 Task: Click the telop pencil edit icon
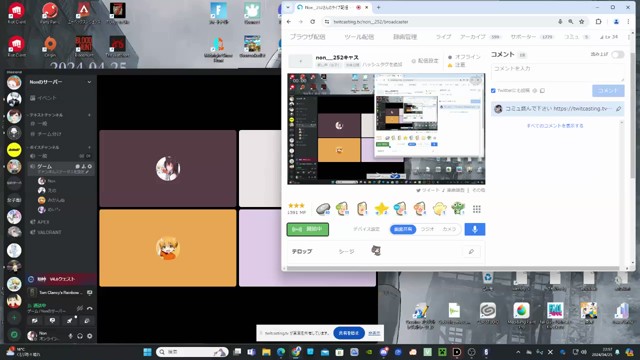471,251
